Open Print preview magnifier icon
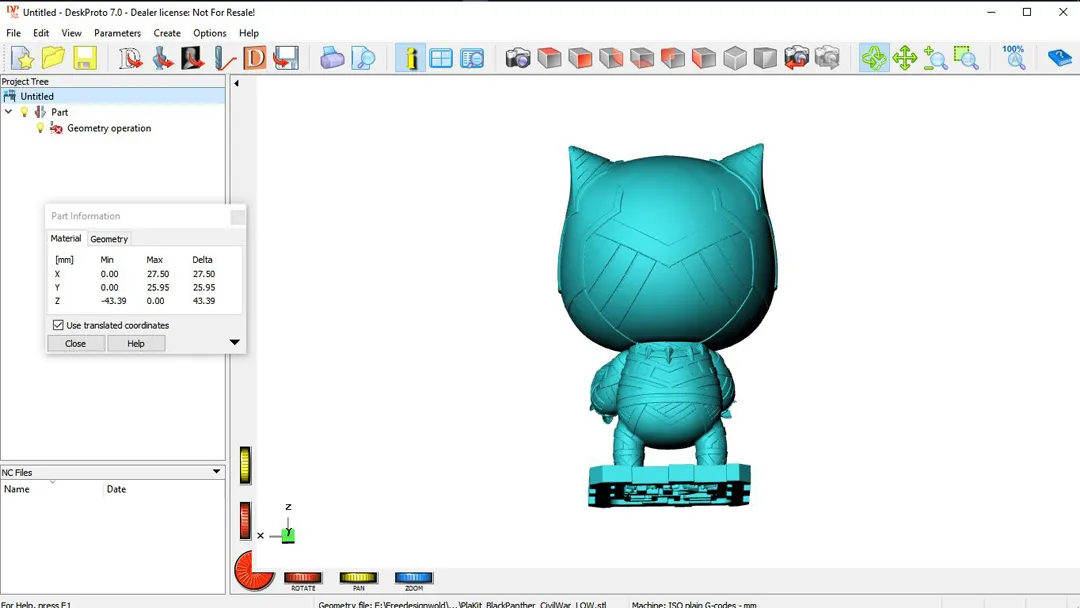Viewport: 1080px width, 608px height. (363, 59)
